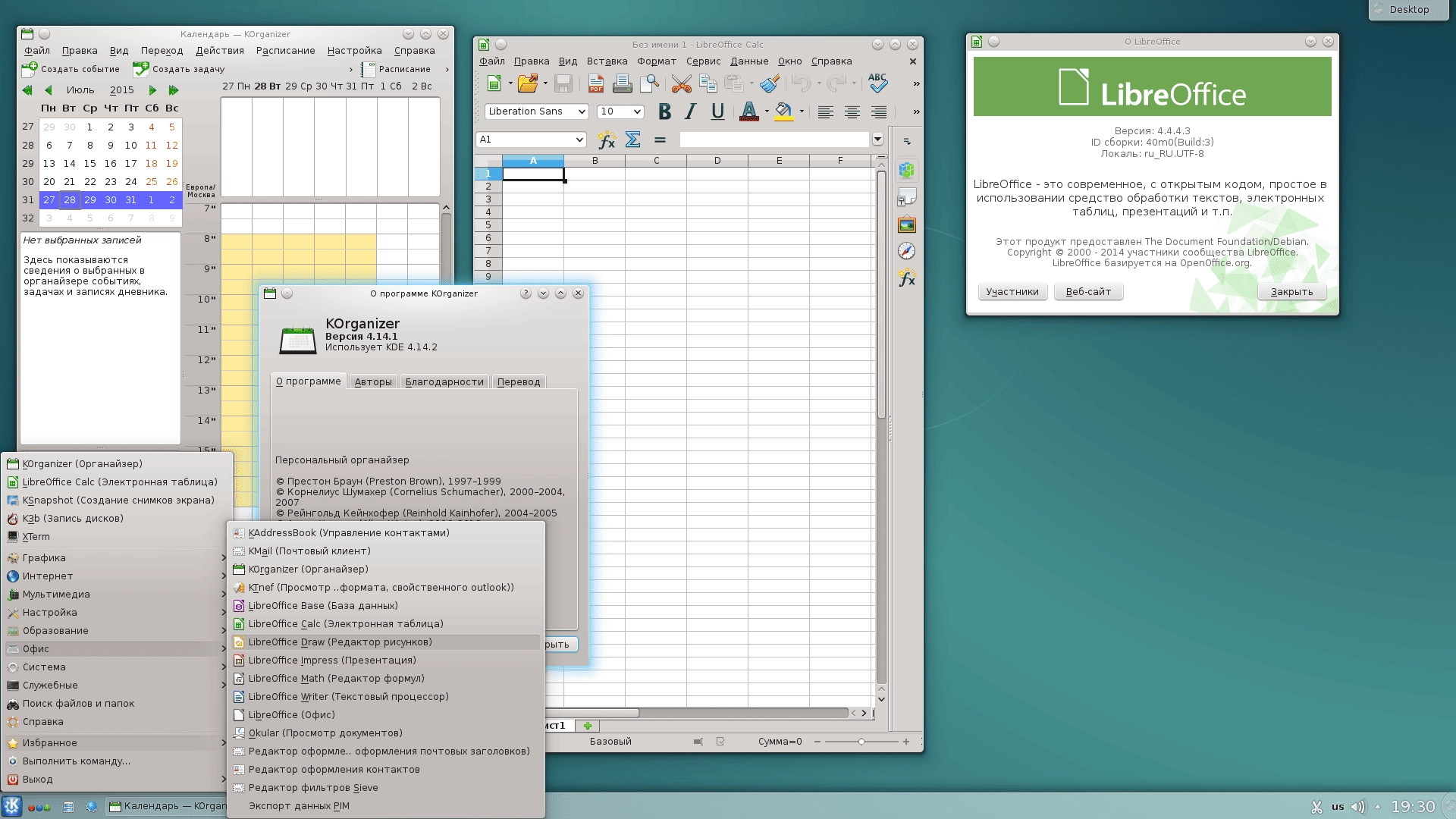
Task: Open Print Preview icon in Calc toolbar
Action: [x=649, y=83]
